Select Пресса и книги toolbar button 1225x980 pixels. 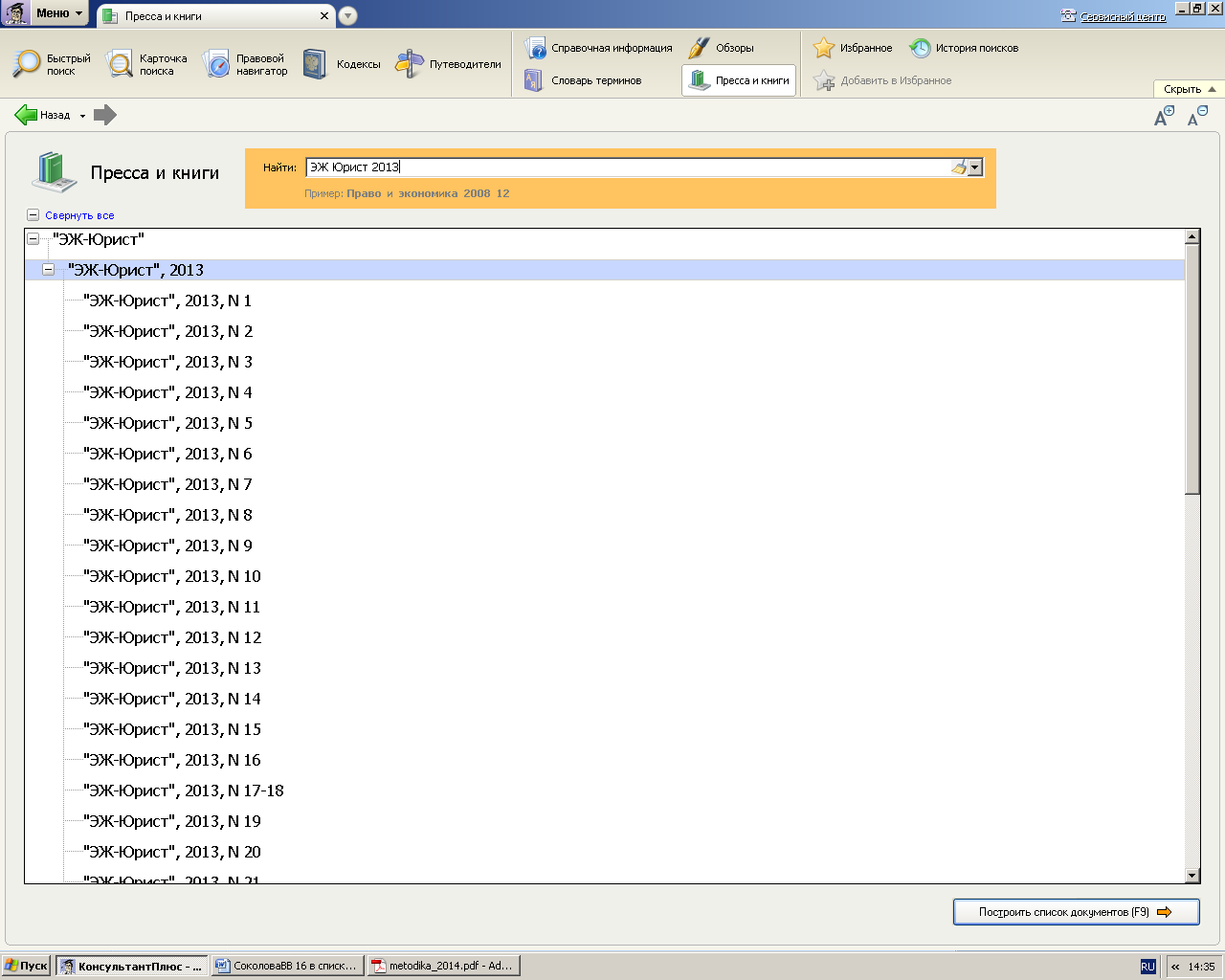point(739,80)
